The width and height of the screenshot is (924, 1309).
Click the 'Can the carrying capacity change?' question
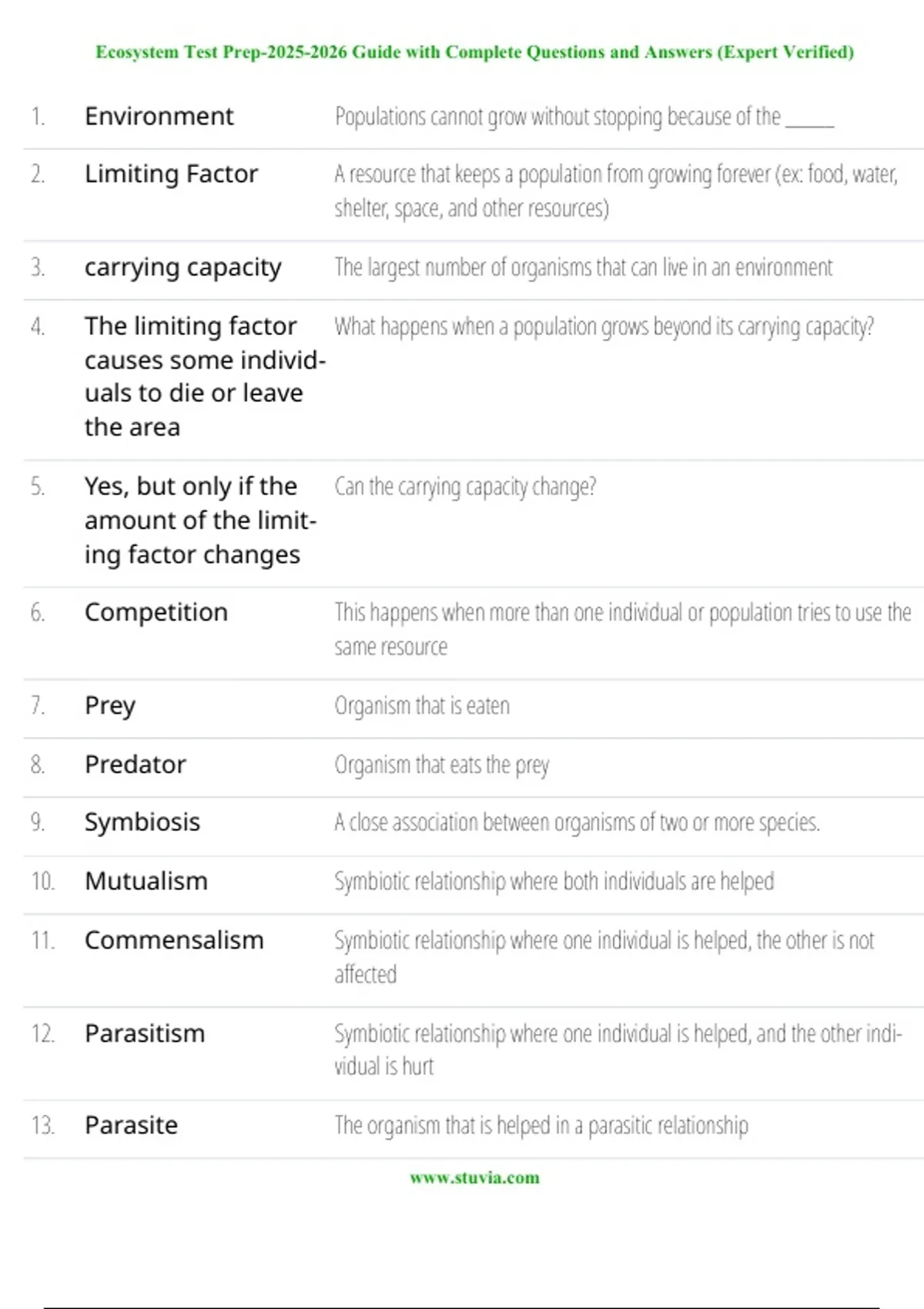pyautogui.click(x=465, y=487)
